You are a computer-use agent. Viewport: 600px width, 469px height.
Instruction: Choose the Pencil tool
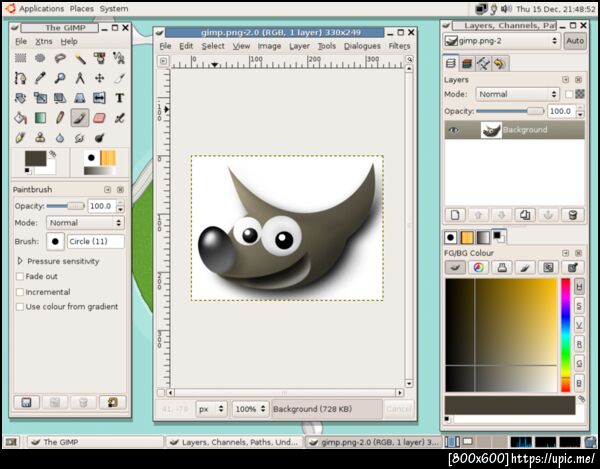tap(60, 118)
